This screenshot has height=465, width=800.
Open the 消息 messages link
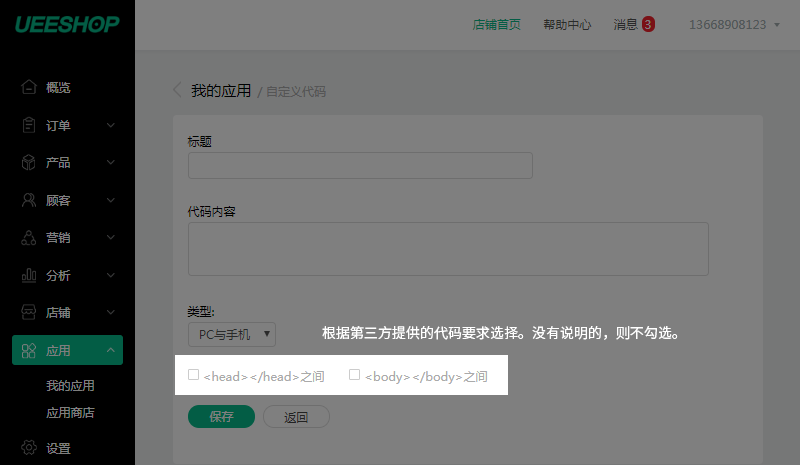(626, 25)
